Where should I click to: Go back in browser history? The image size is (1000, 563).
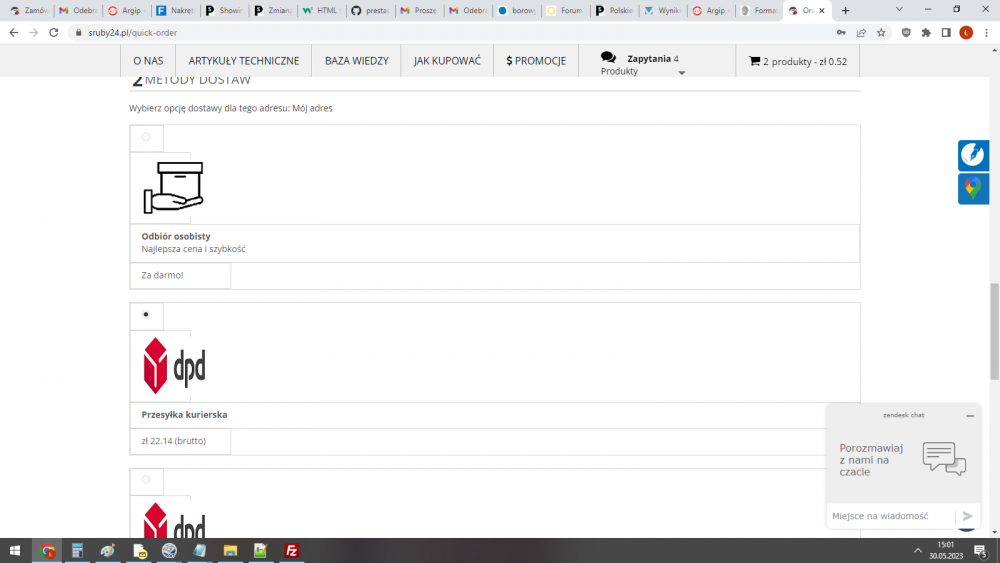point(14,33)
